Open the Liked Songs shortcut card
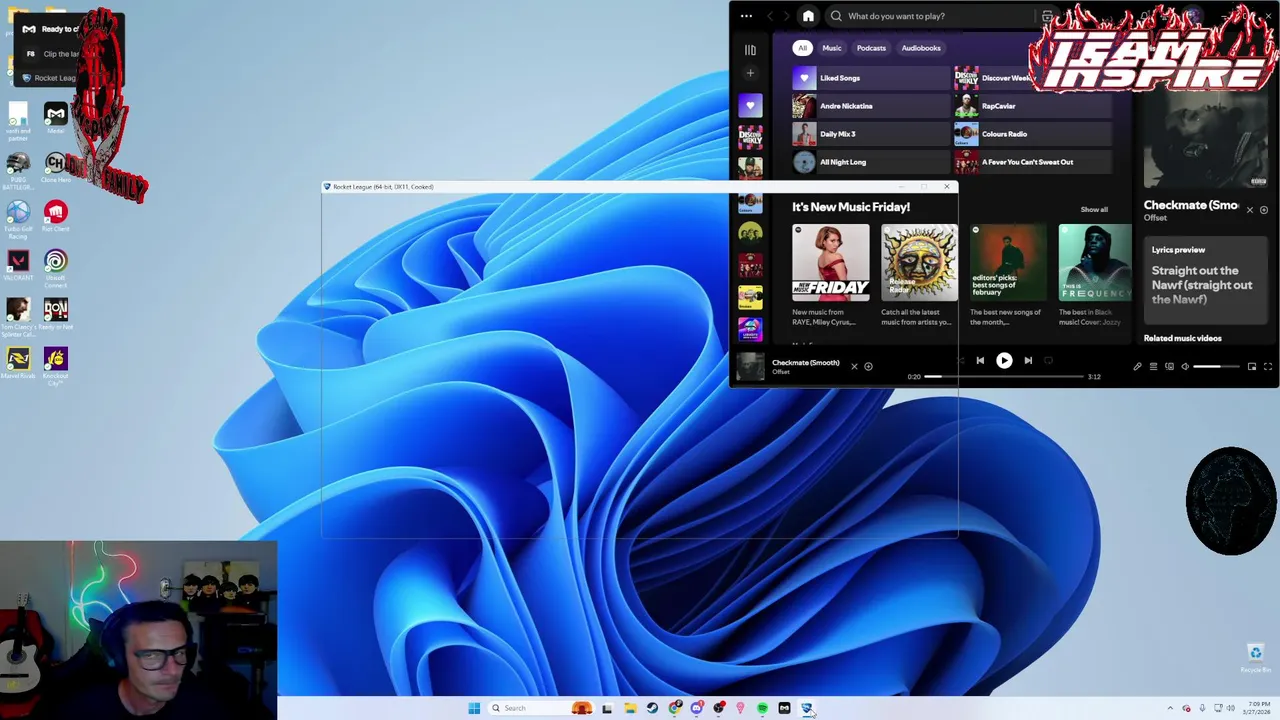This screenshot has width=1280, height=720. 870,78
